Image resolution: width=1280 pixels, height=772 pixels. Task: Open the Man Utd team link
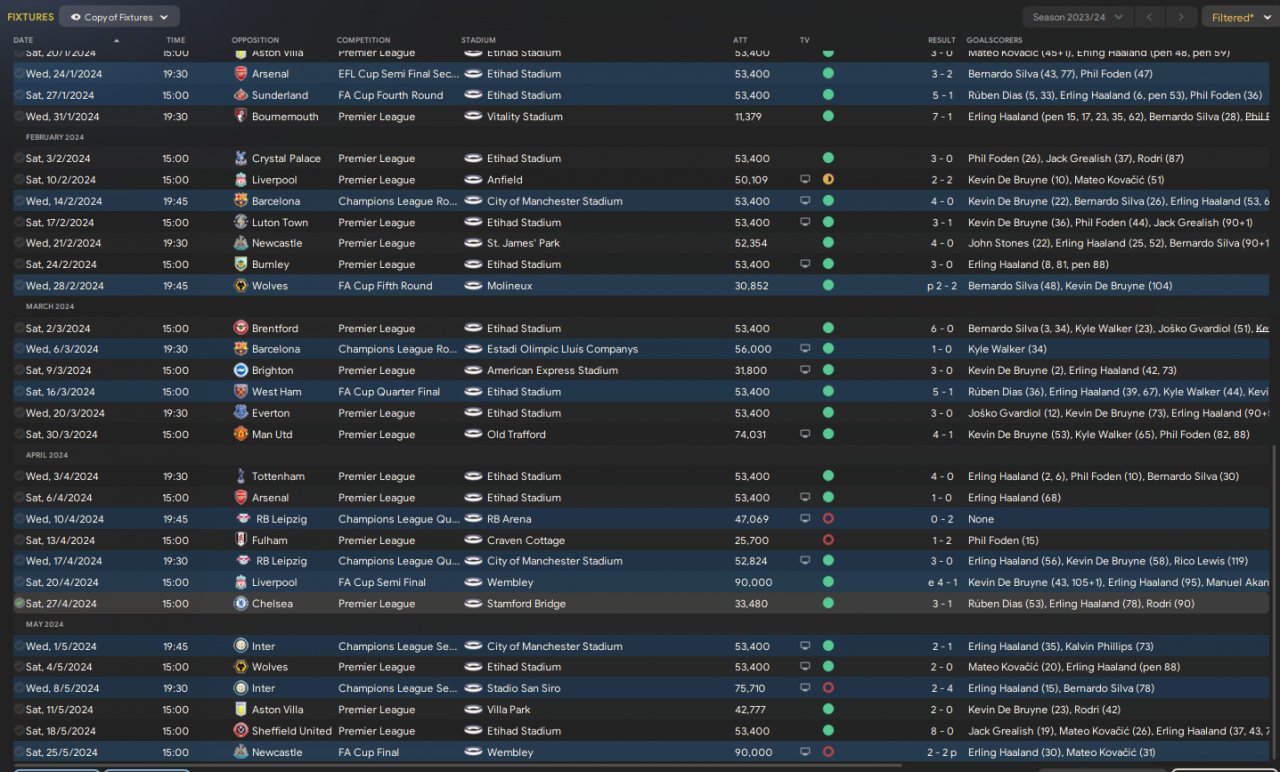(x=272, y=434)
